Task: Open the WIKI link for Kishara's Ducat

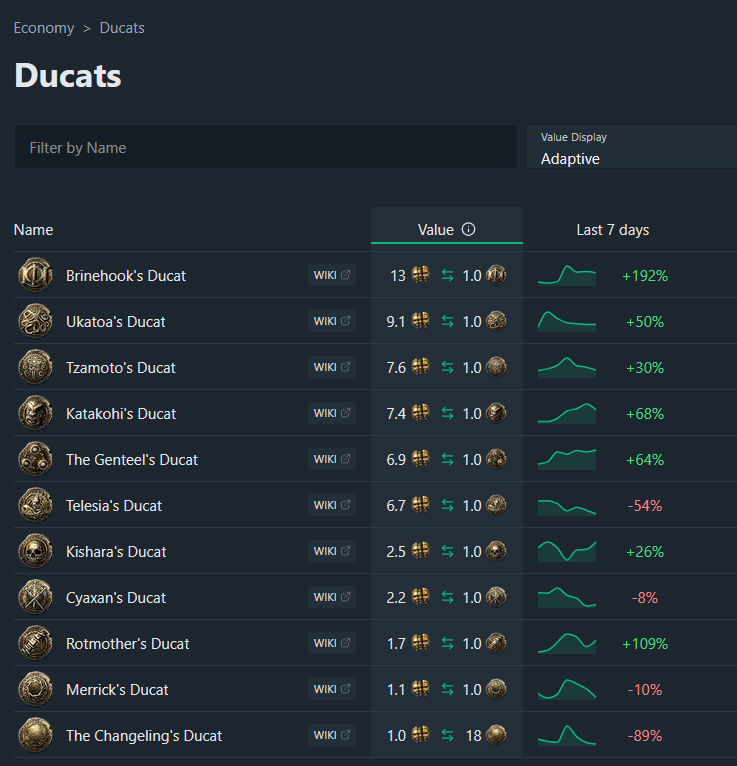Action: click(x=332, y=551)
